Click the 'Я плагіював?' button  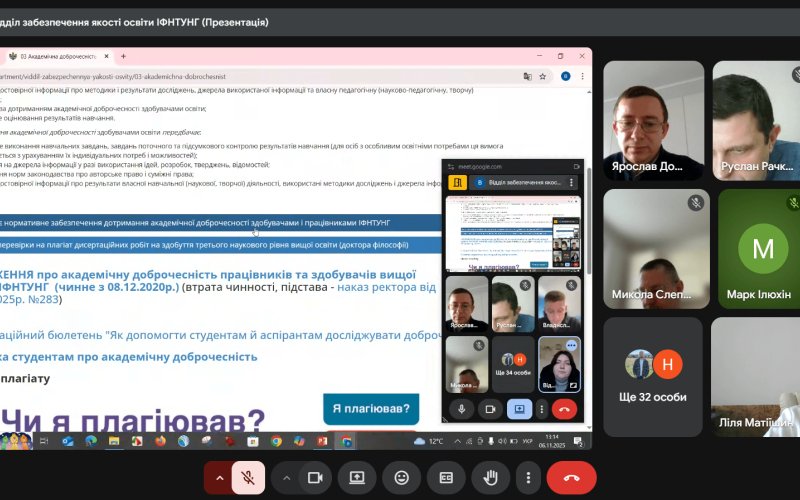pyautogui.click(x=370, y=409)
